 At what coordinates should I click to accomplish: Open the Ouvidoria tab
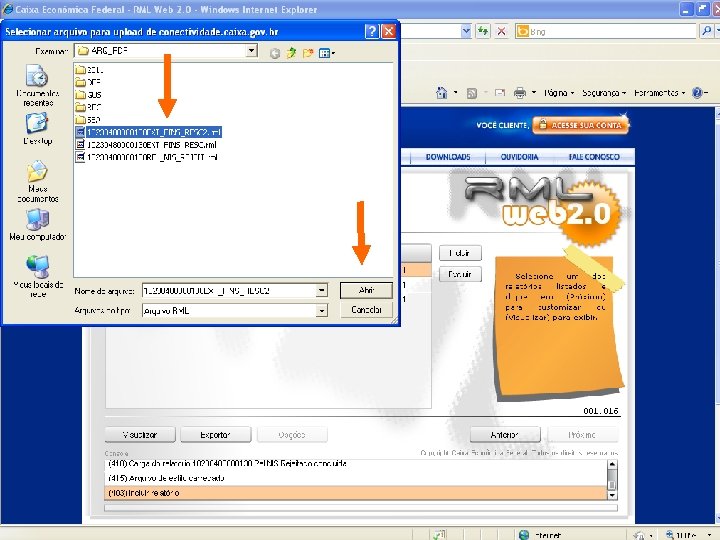pyautogui.click(x=519, y=157)
